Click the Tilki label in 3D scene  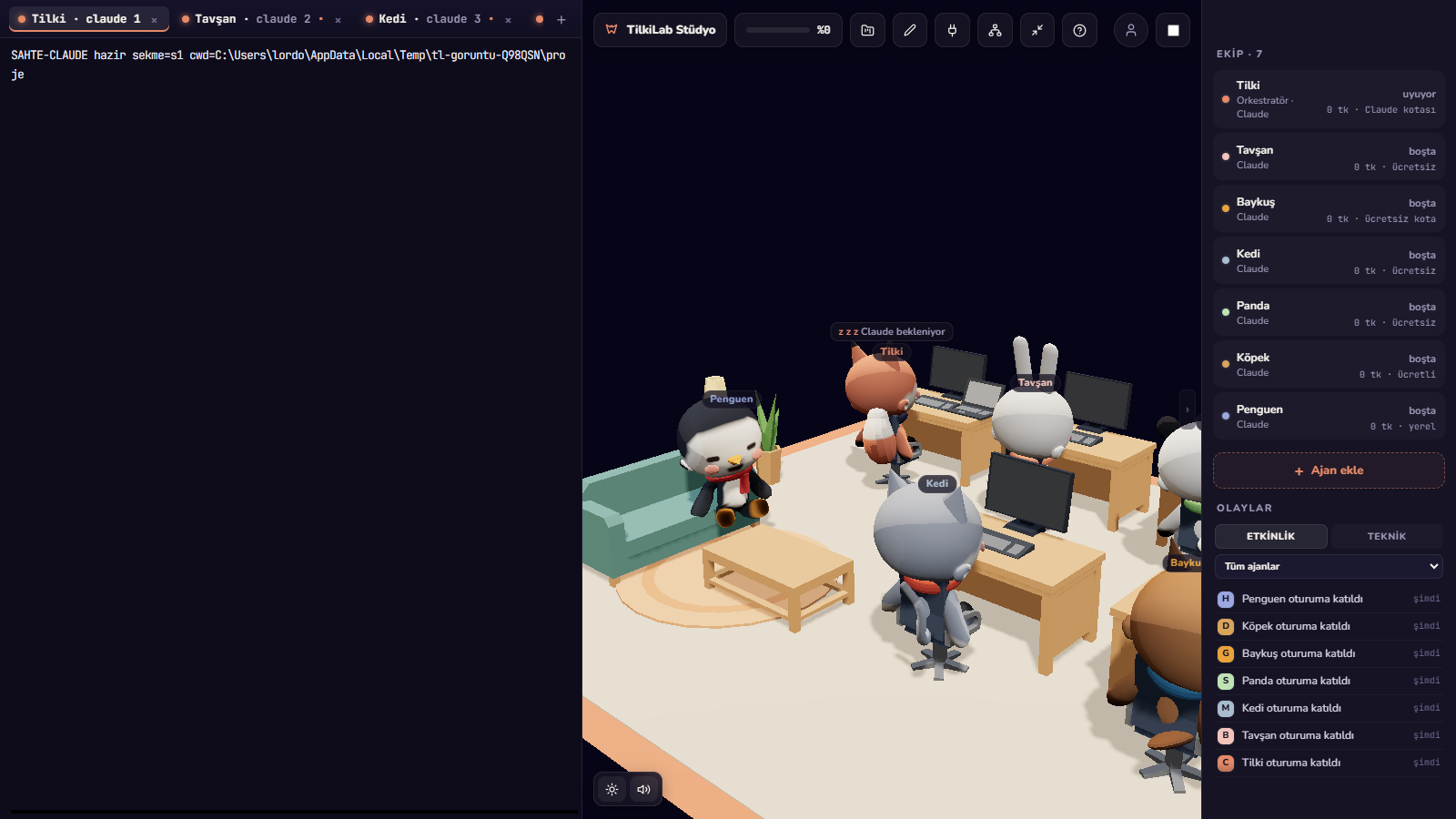point(892,351)
